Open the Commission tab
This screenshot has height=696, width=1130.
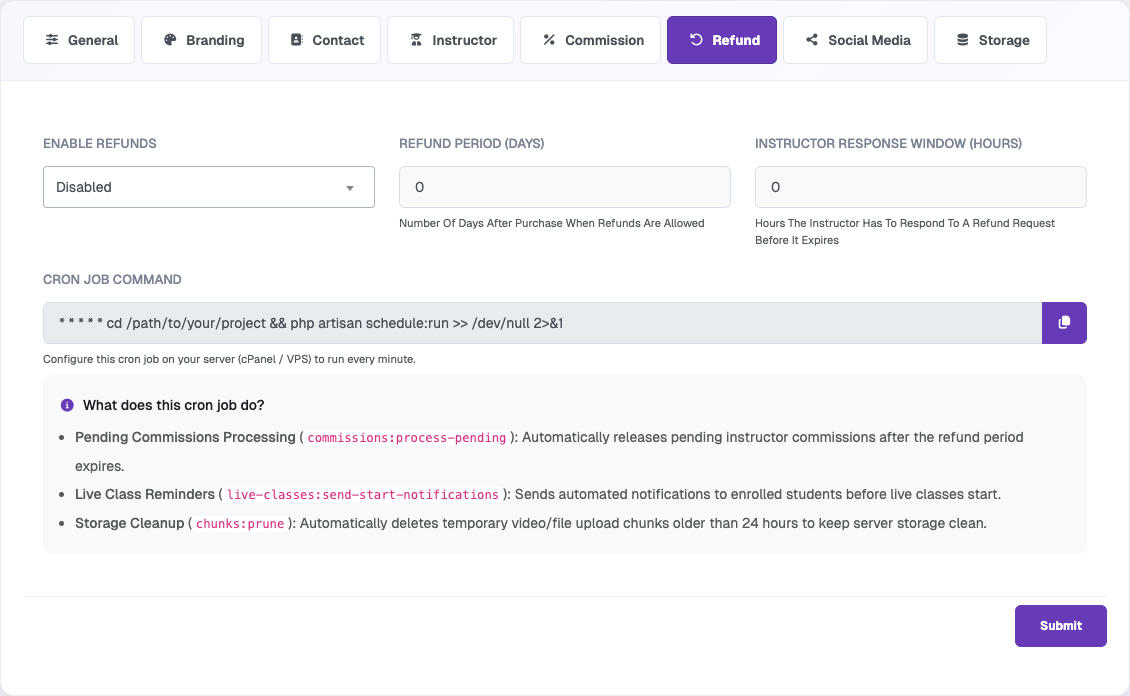click(x=590, y=40)
